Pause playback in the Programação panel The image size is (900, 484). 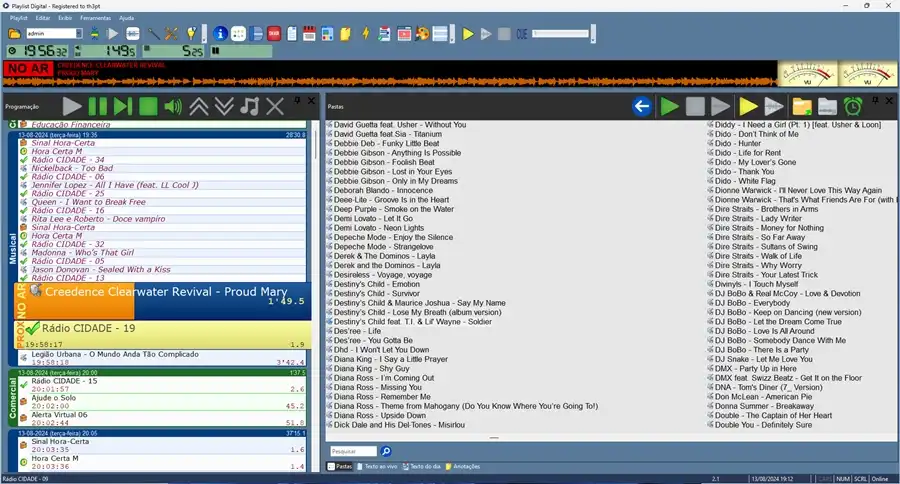(98, 106)
